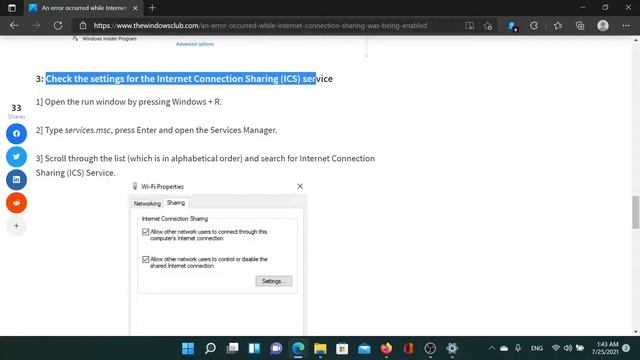Screen dimensions: 640x360
Task: Click the site lock icon in the address bar
Action: point(83,25)
